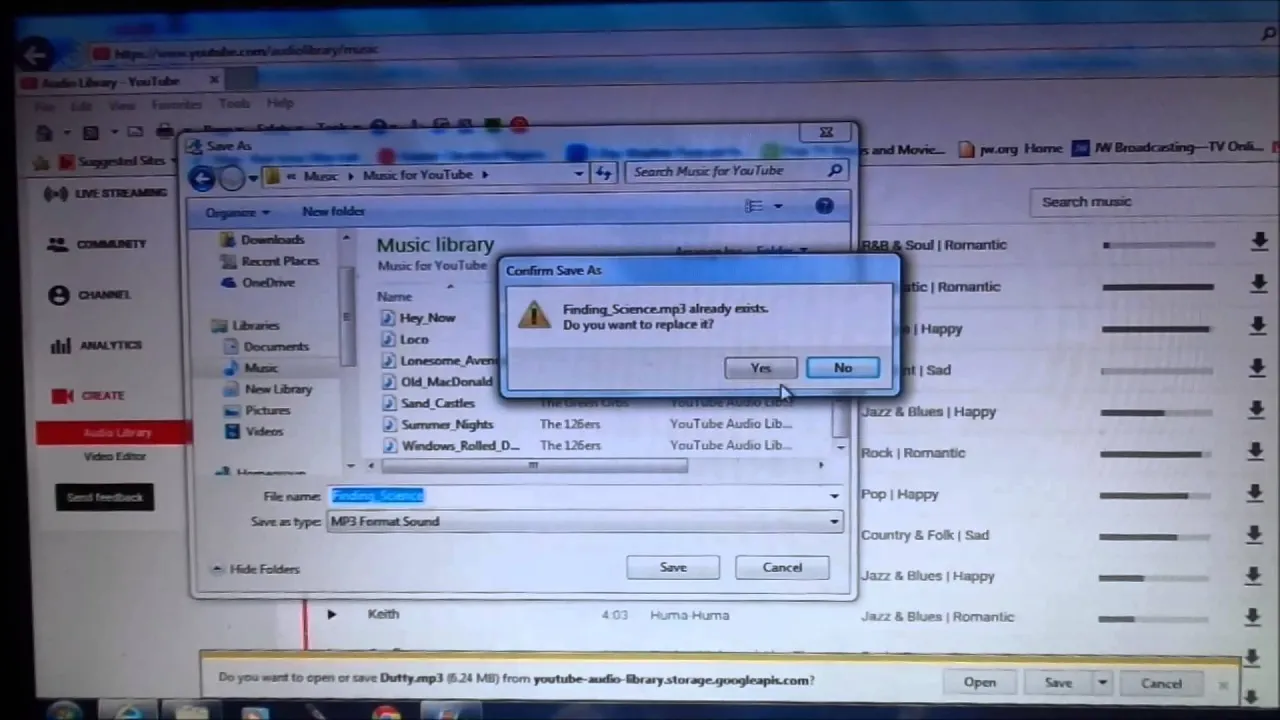Open Organize dropdown menu

(237, 212)
